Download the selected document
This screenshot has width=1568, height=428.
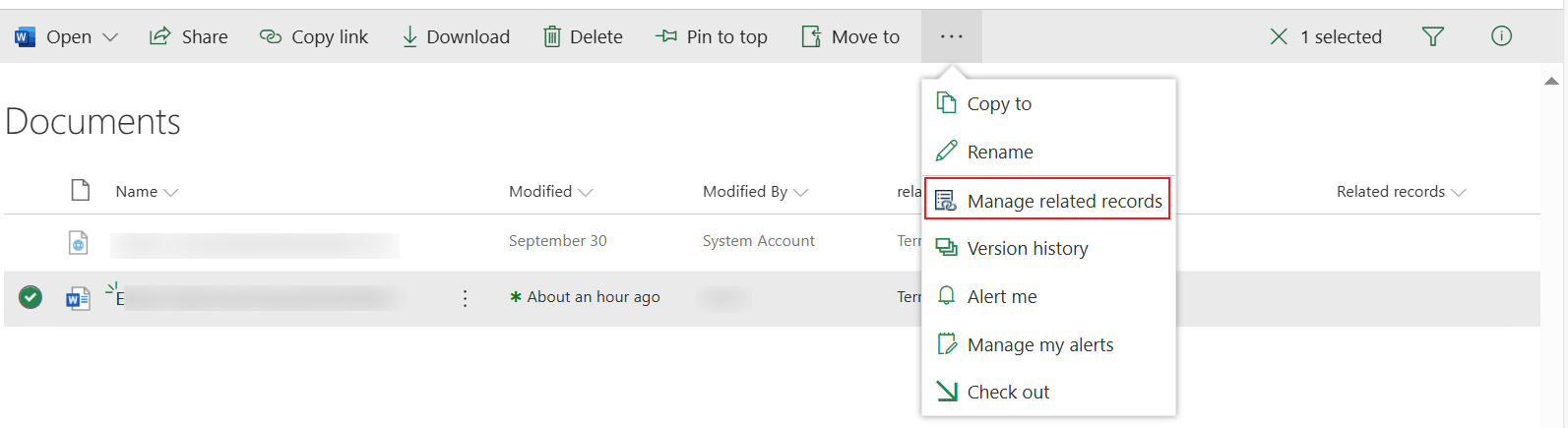(455, 36)
